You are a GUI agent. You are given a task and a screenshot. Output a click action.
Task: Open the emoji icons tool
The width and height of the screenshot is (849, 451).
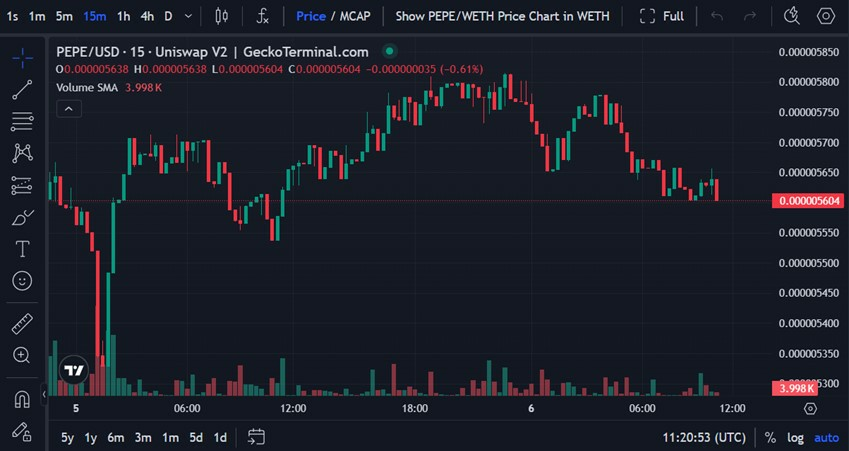coord(21,281)
